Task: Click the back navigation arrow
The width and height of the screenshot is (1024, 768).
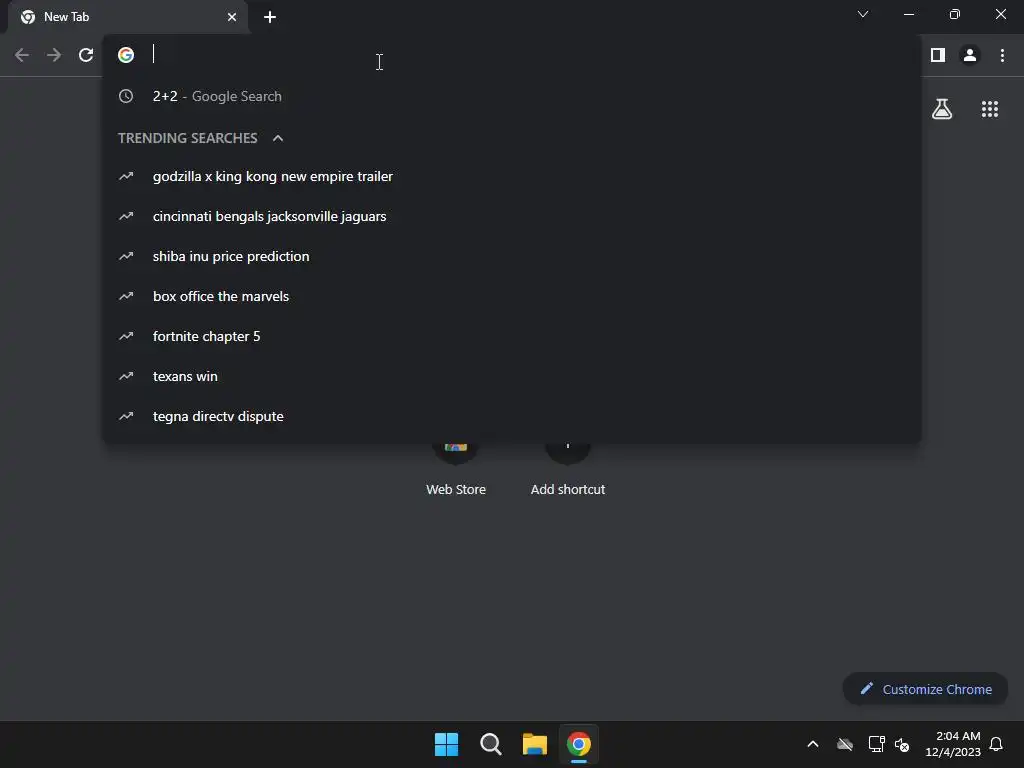Action: (x=22, y=55)
